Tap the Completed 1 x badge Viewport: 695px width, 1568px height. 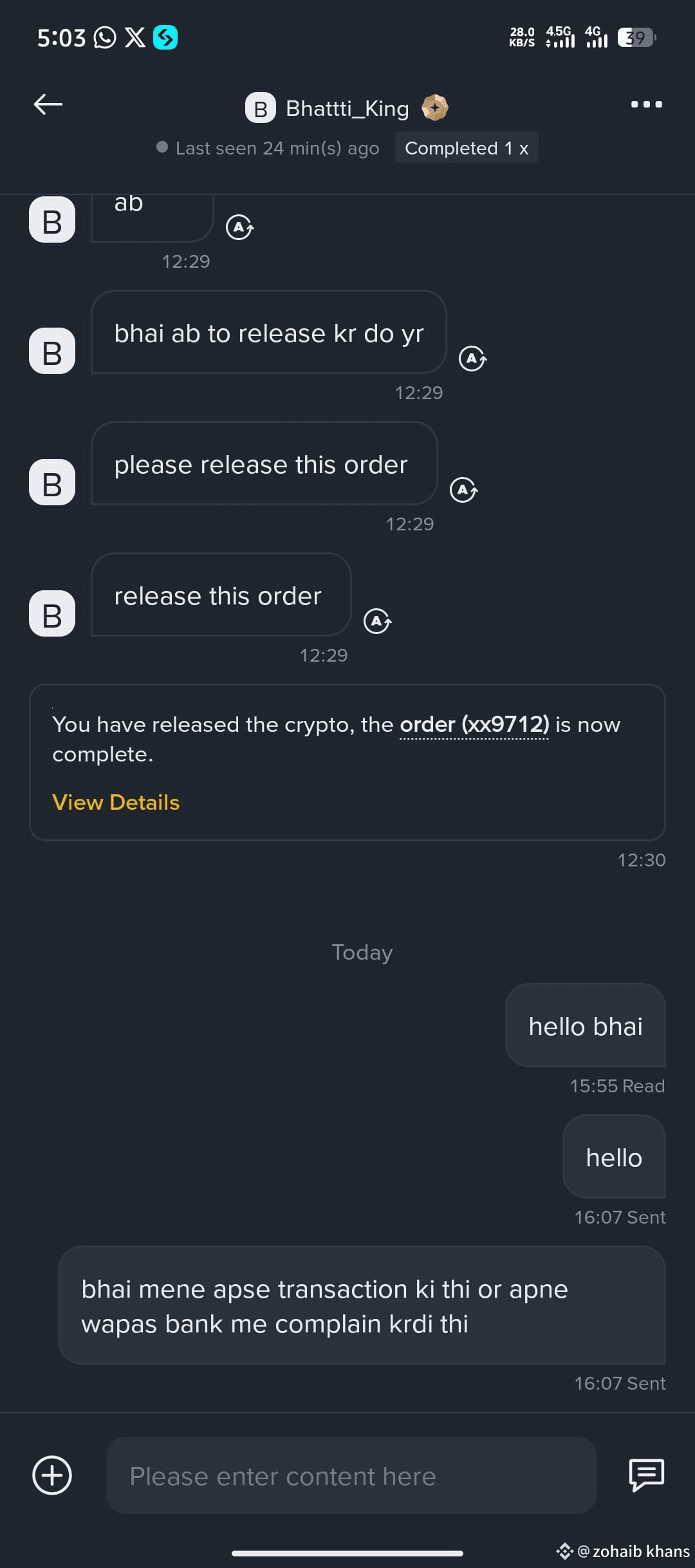(467, 148)
